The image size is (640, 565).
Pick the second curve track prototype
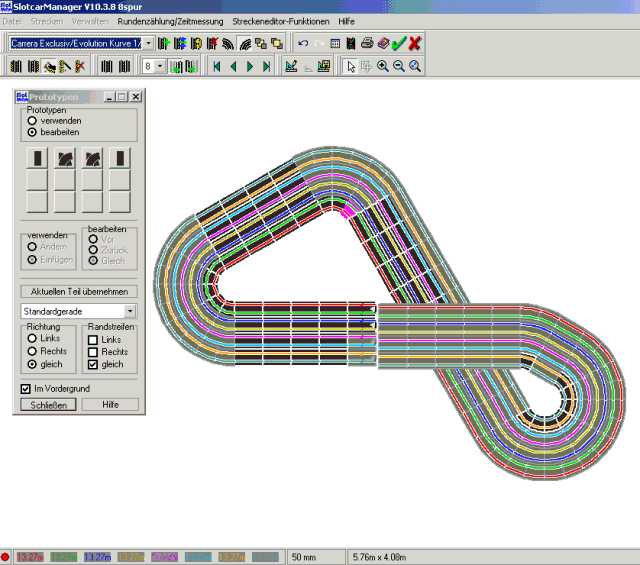[x=92, y=158]
